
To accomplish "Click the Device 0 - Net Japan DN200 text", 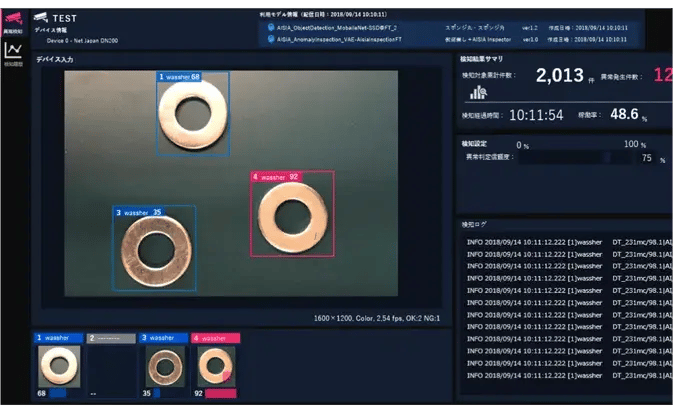I will [x=83, y=41].
